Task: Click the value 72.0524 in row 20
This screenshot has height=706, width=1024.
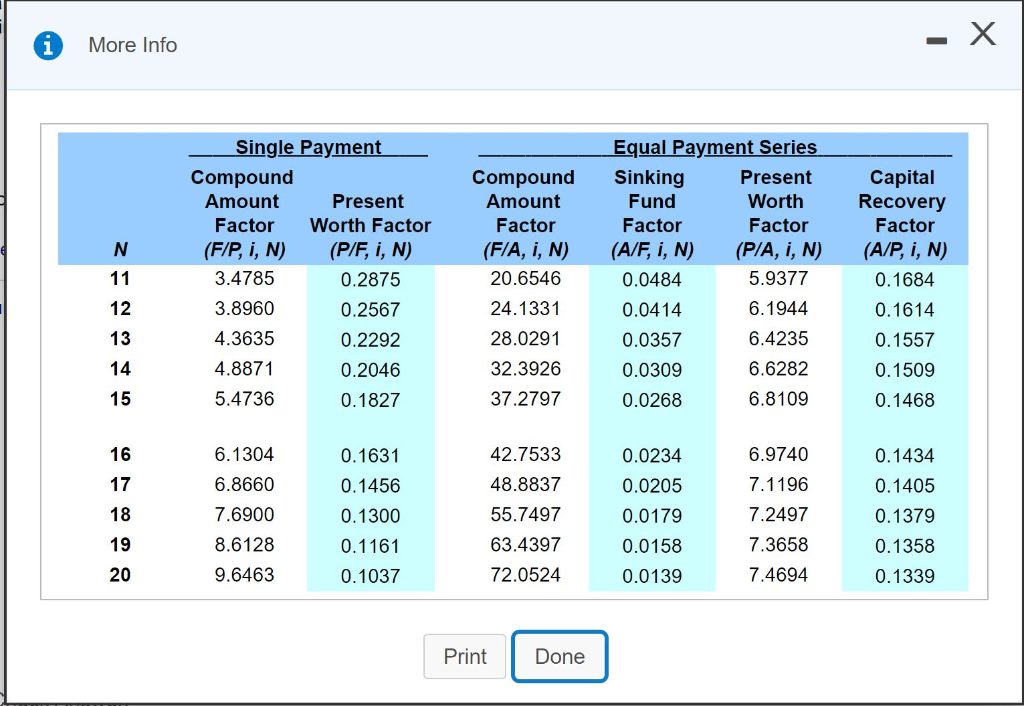Action: click(525, 575)
